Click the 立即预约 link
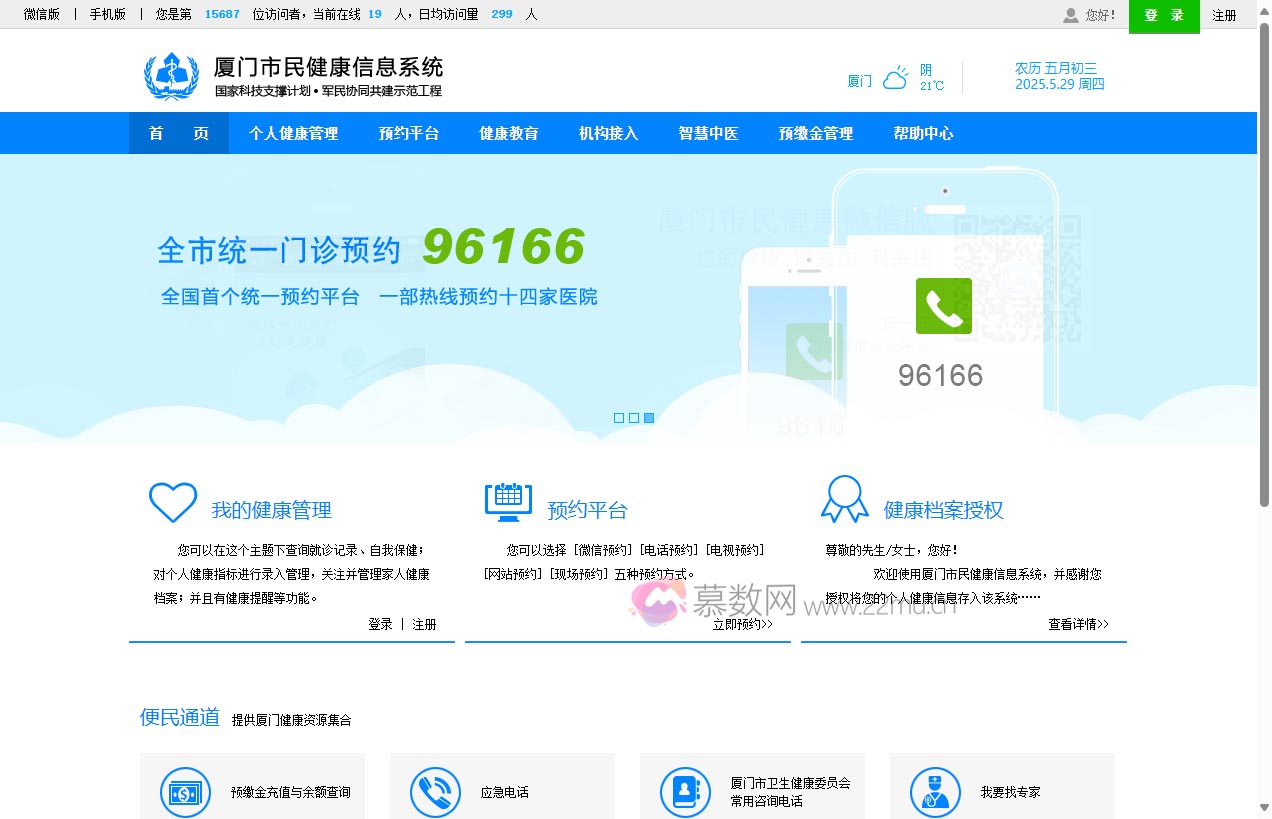Screen dimensions: 1272x819 [740, 624]
